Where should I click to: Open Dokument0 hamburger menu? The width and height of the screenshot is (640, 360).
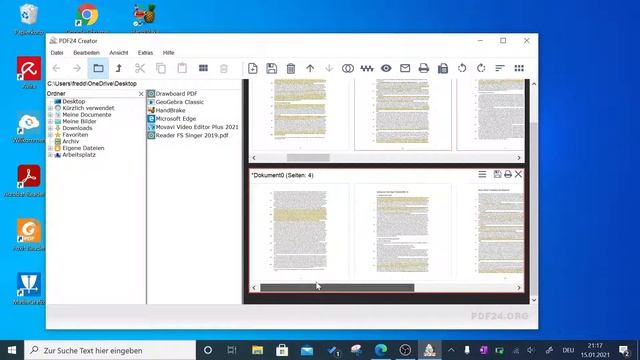click(482, 174)
